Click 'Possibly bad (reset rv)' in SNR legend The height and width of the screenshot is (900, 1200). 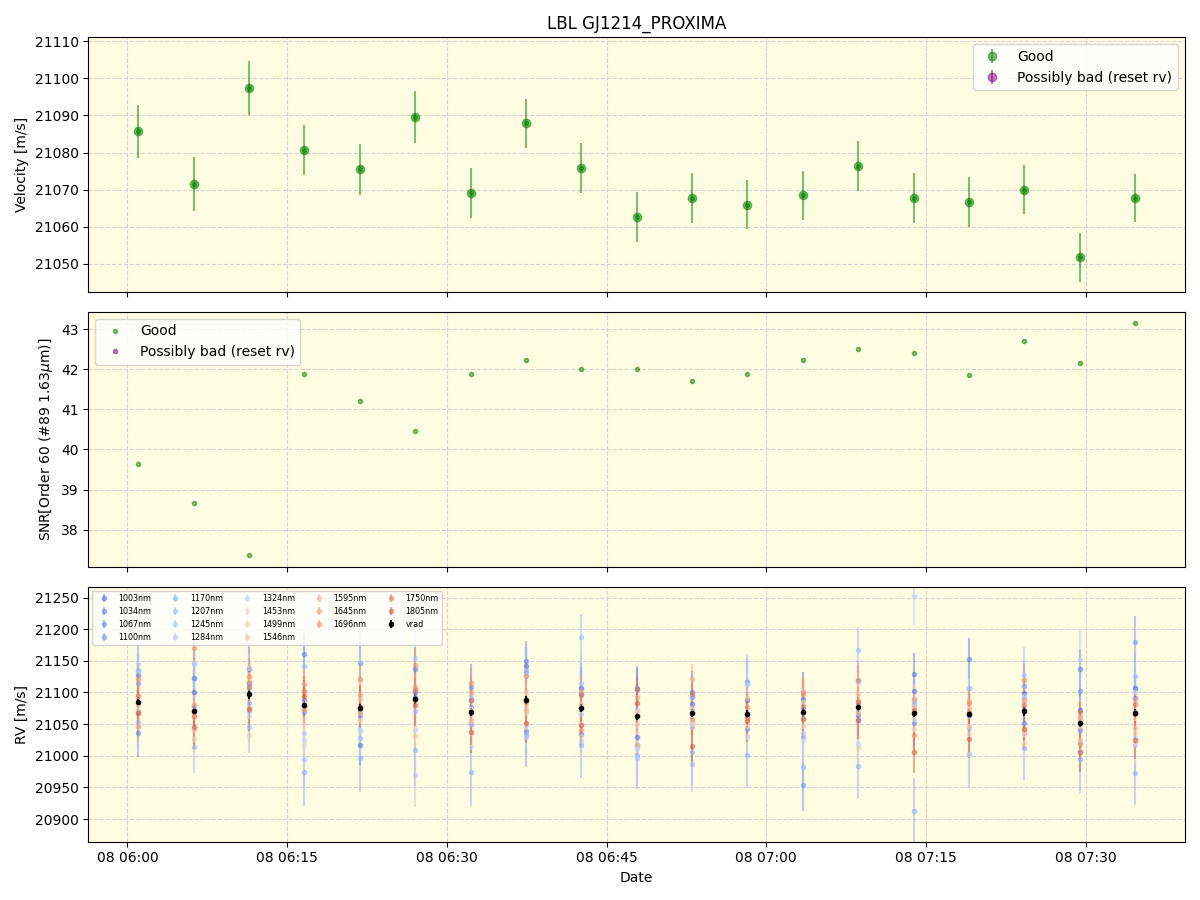click(217, 351)
